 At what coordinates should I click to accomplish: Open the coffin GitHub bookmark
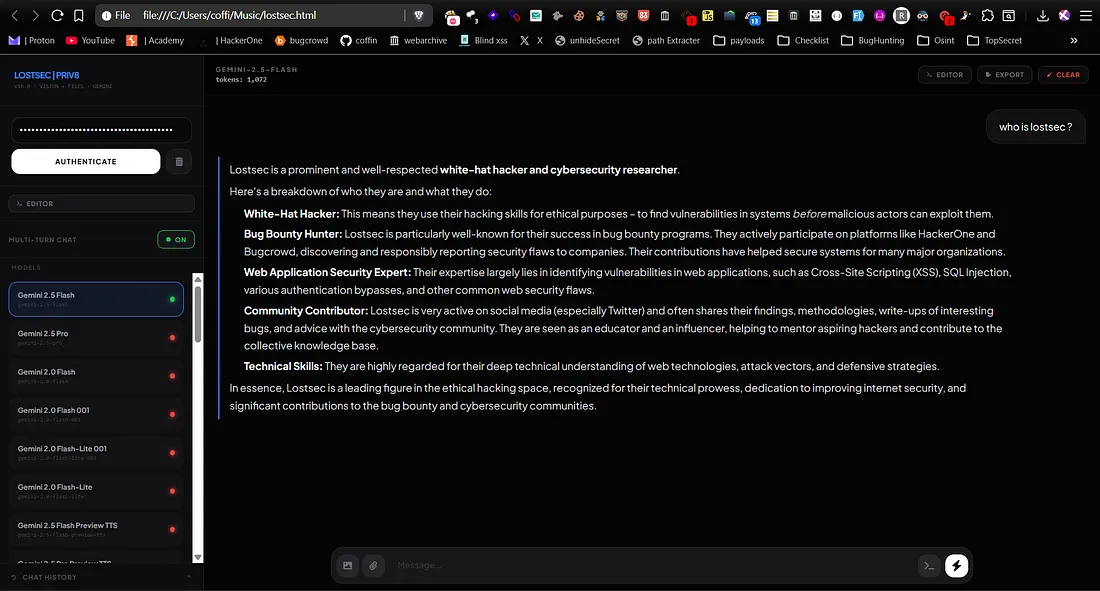point(358,41)
